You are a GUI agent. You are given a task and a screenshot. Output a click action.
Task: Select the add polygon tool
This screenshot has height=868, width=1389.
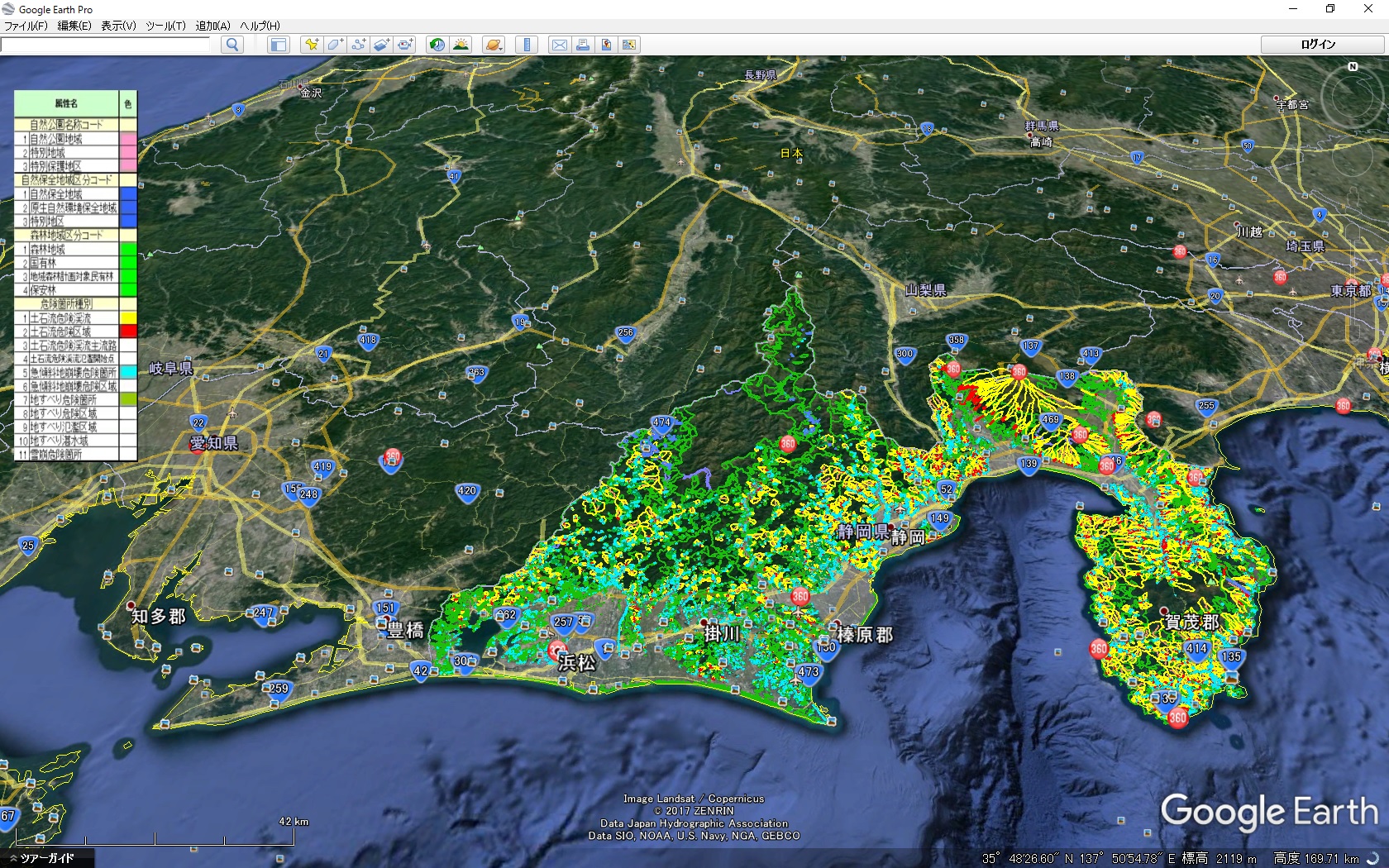pos(335,45)
